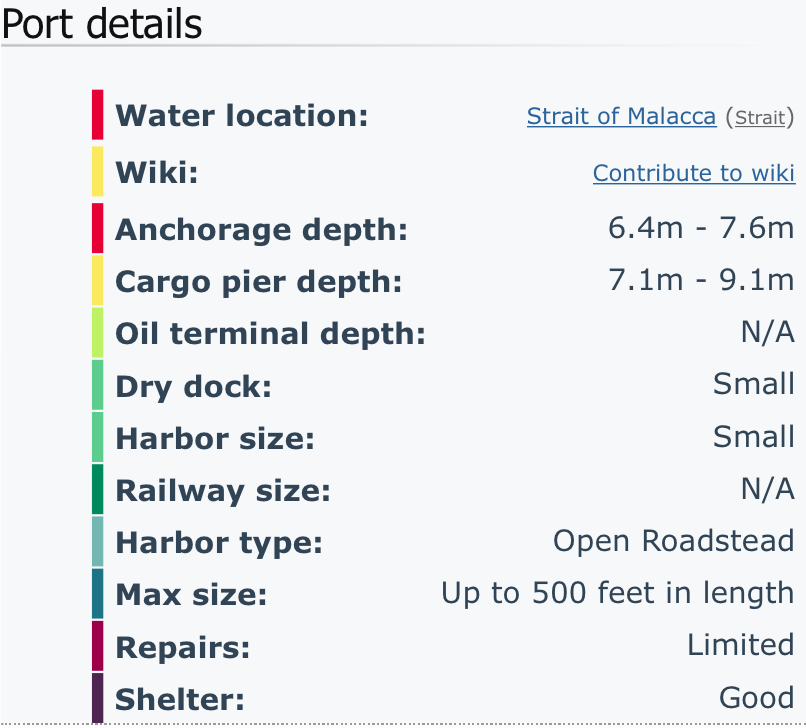The height and width of the screenshot is (728, 806).
Task: Click the lime swatch beside Oil terminal depth
Action: (98, 333)
